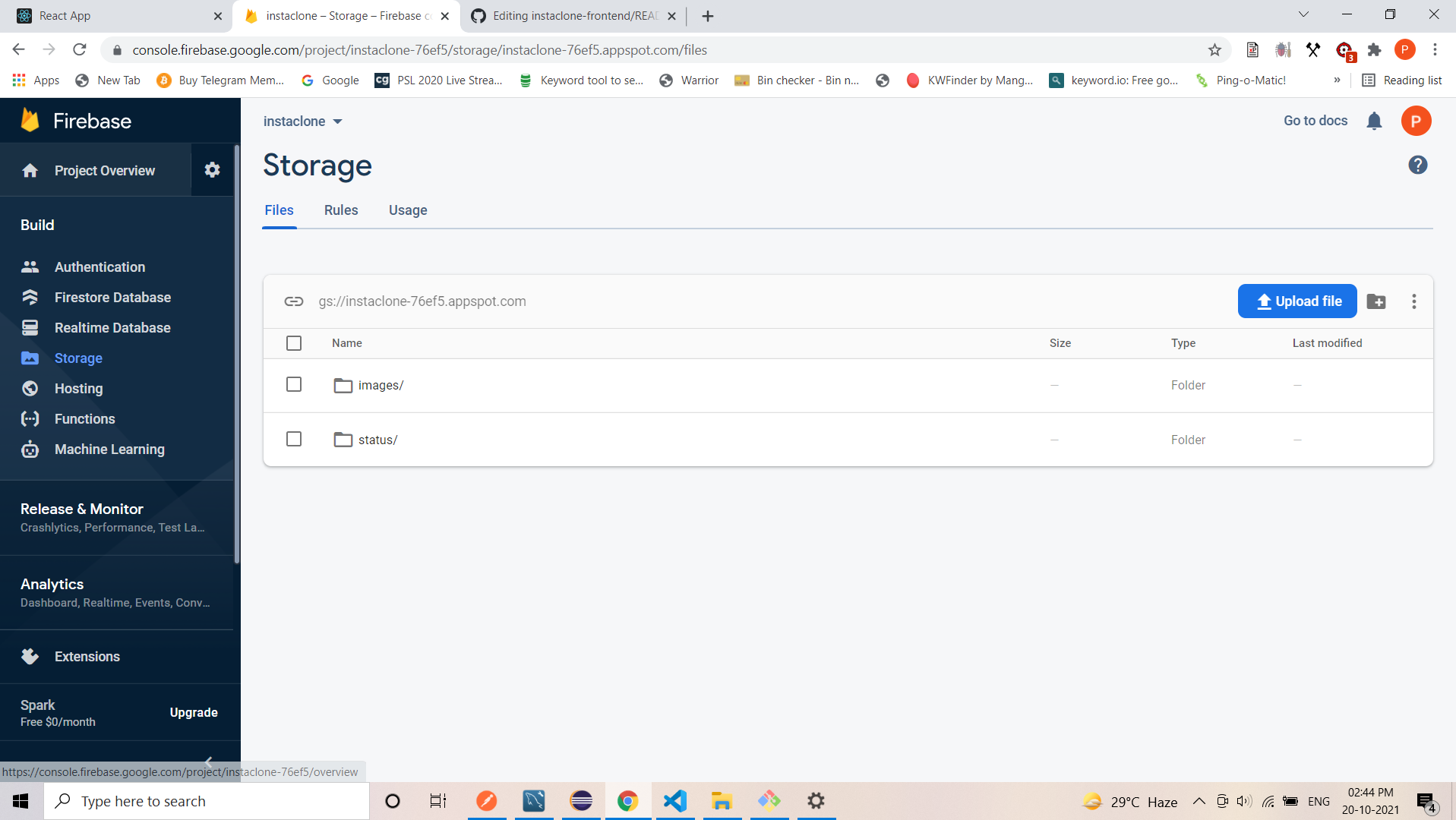Toggle the select-all files checkbox
This screenshot has width=1456, height=820.
(294, 343)
